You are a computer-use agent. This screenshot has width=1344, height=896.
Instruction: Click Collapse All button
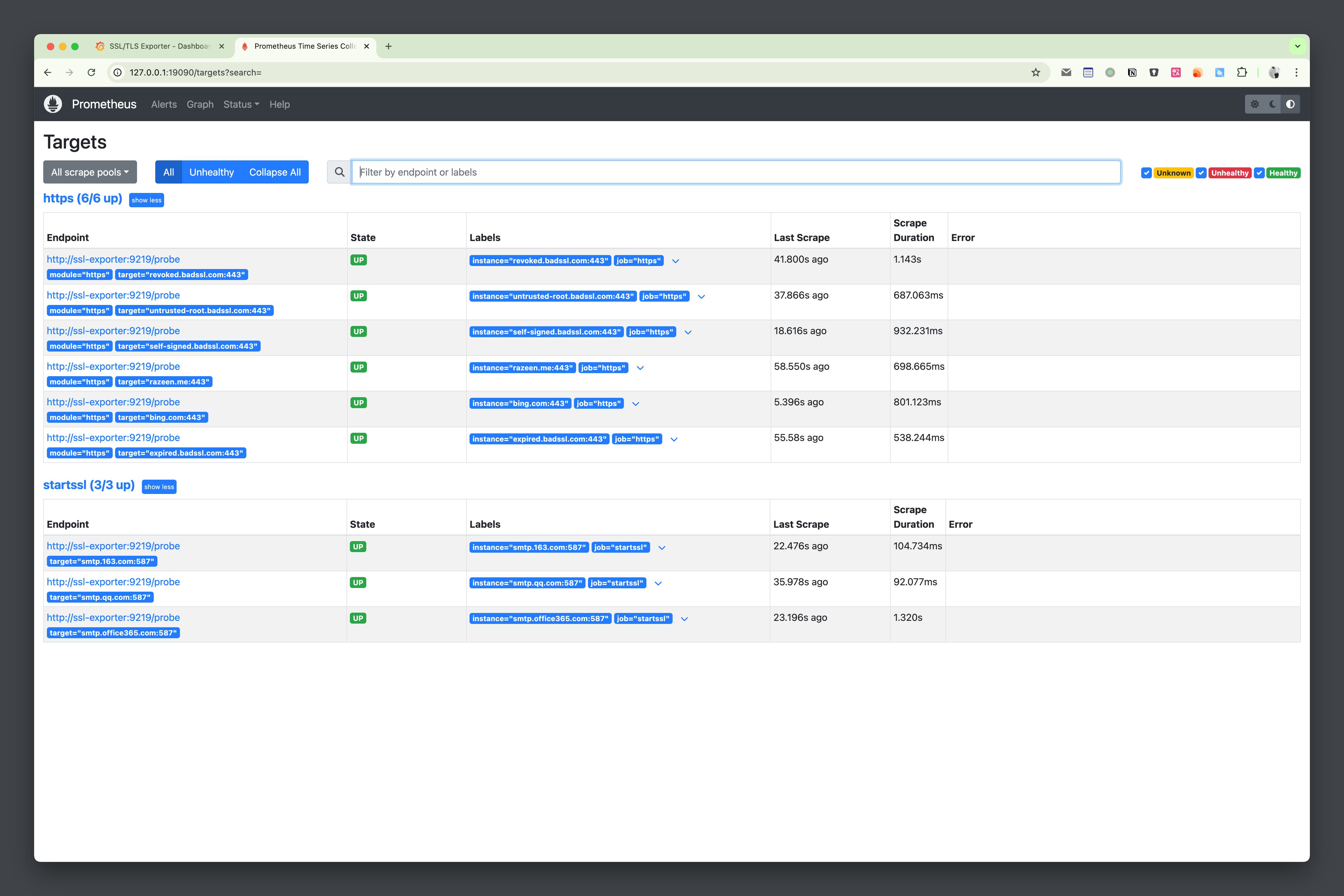(x=275, y=172)
